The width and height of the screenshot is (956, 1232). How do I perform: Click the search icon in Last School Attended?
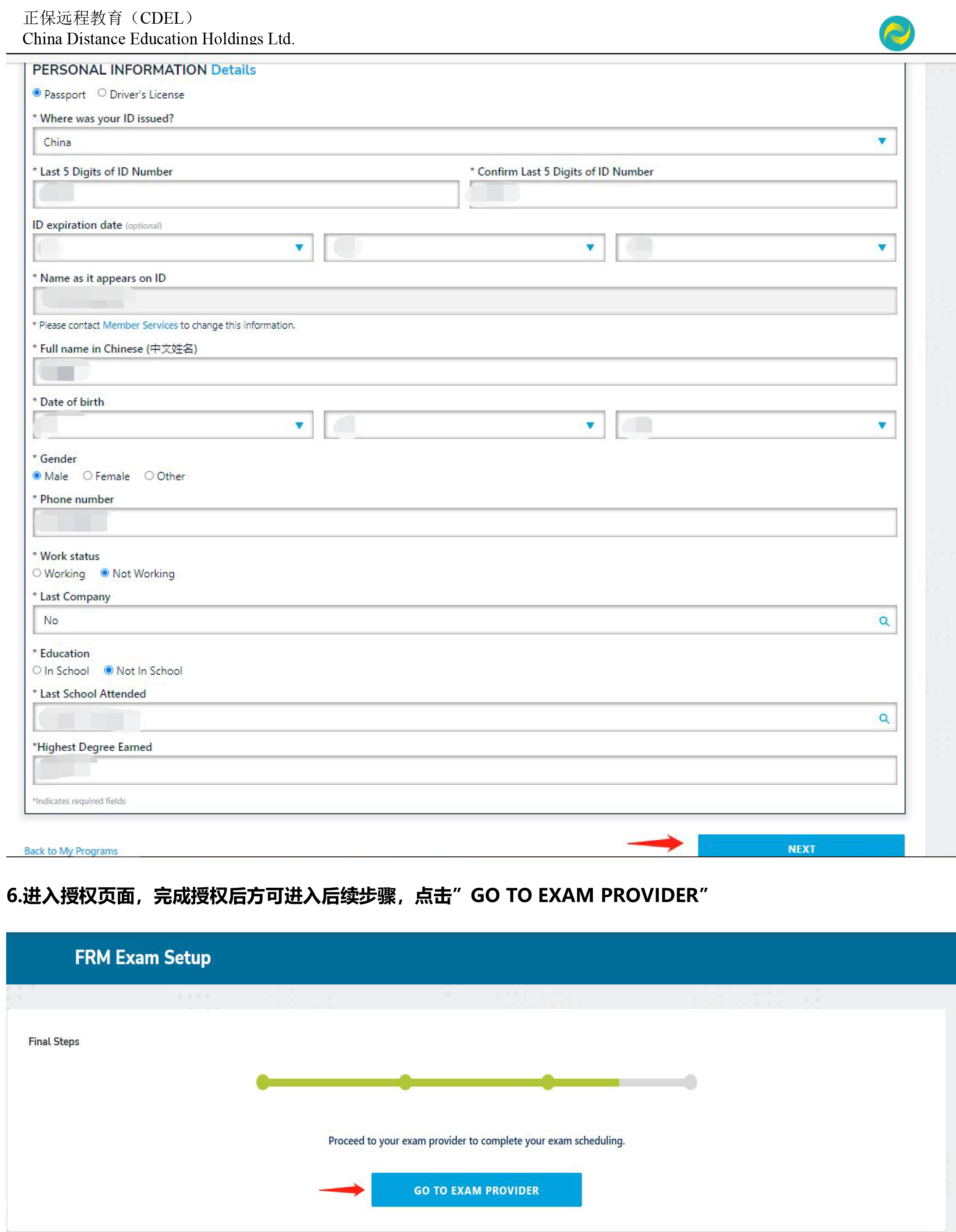(x=884, y=718)
